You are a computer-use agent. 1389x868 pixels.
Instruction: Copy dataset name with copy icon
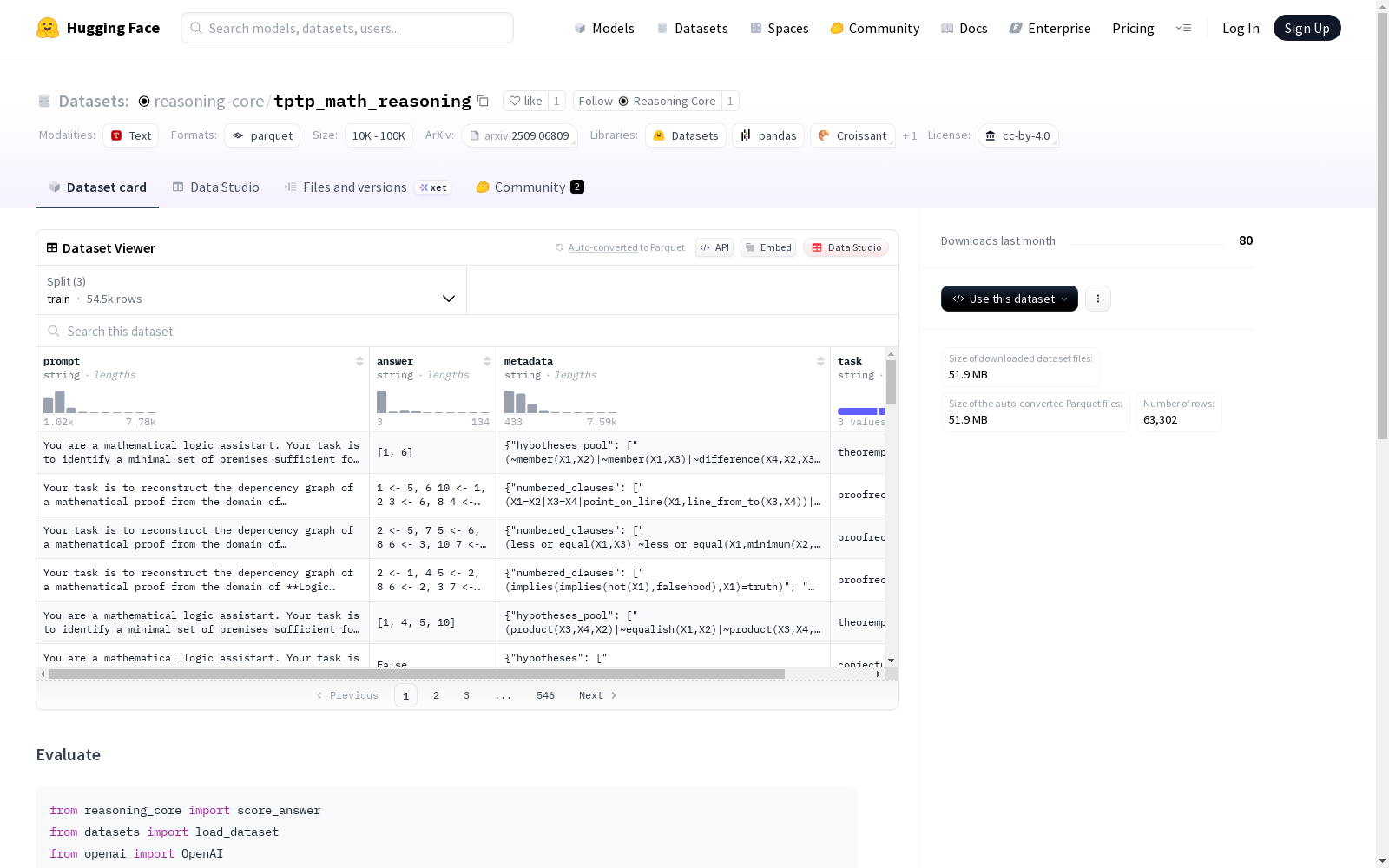coord(484,101)
